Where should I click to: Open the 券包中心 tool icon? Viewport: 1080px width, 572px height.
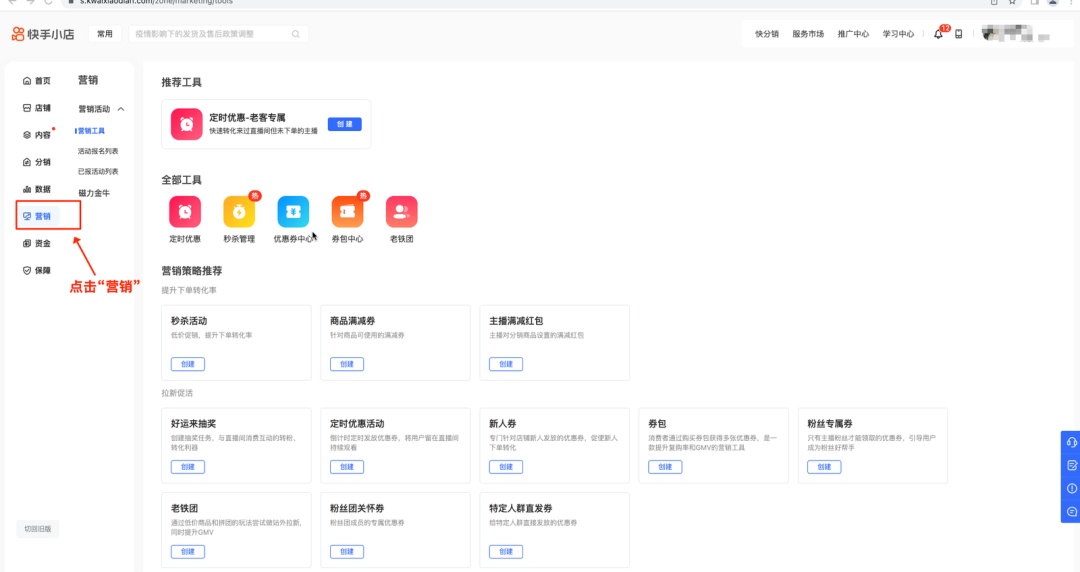[x=347, y=212]
